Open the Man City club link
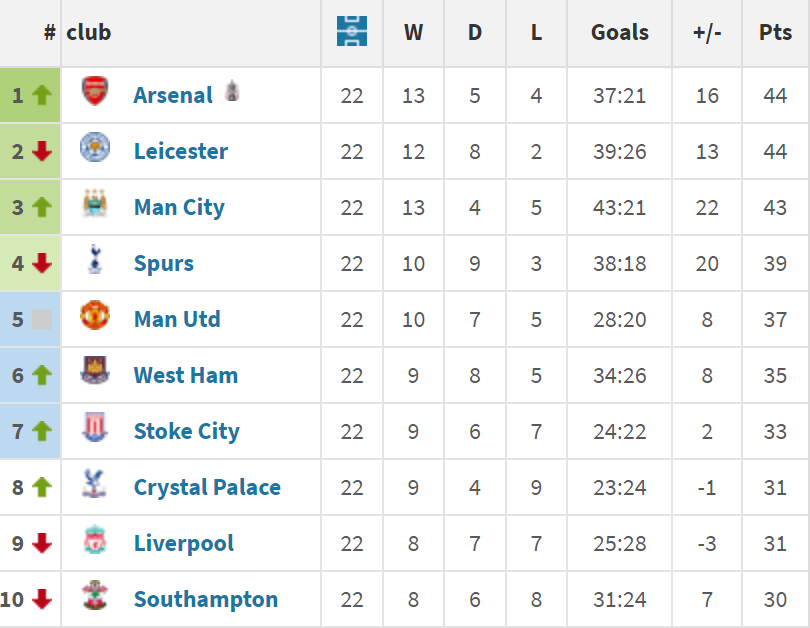The image size is (810, 628). [x=179, y=207]
